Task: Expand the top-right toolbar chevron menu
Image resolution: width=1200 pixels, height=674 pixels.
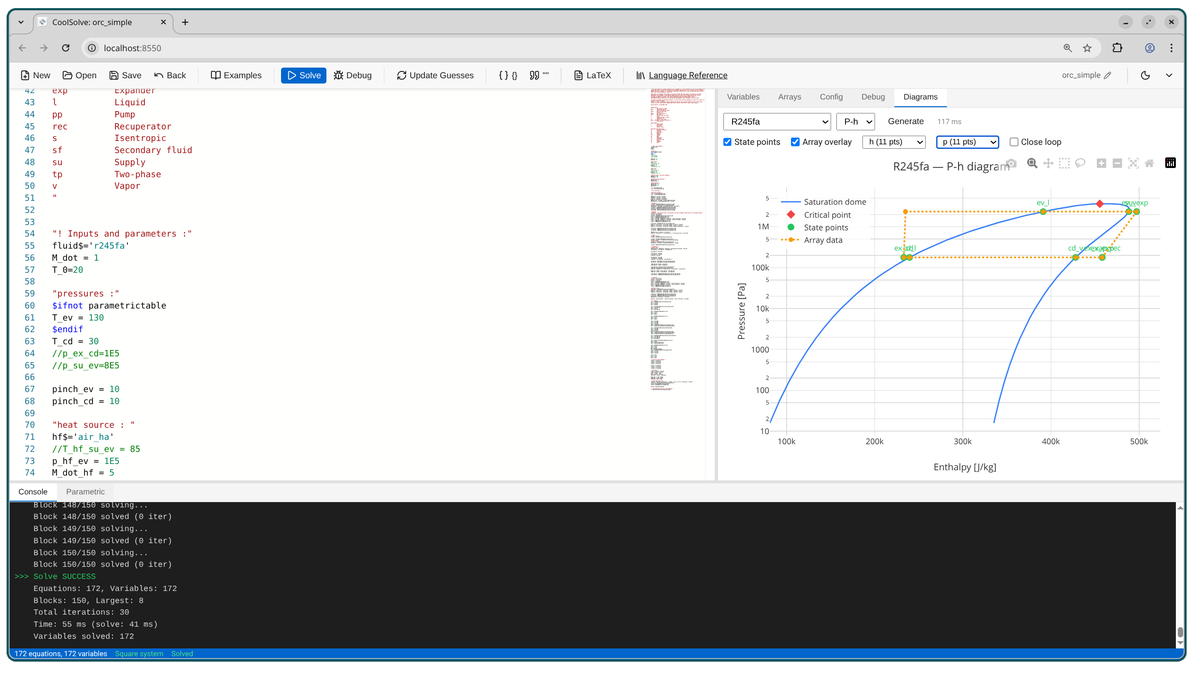Action: coord(1169,75)
